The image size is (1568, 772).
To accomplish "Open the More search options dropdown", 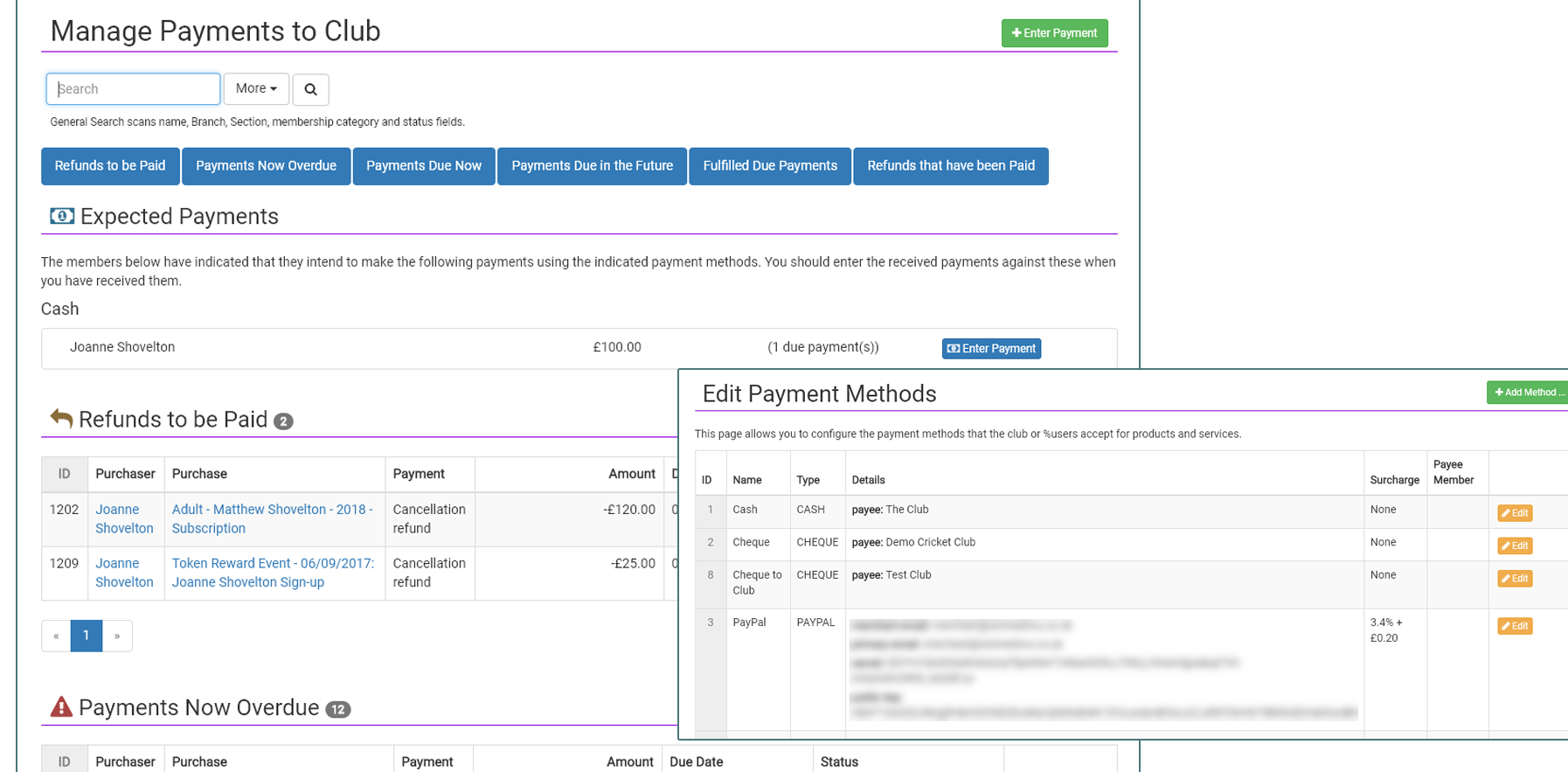I will pos(256,89).
